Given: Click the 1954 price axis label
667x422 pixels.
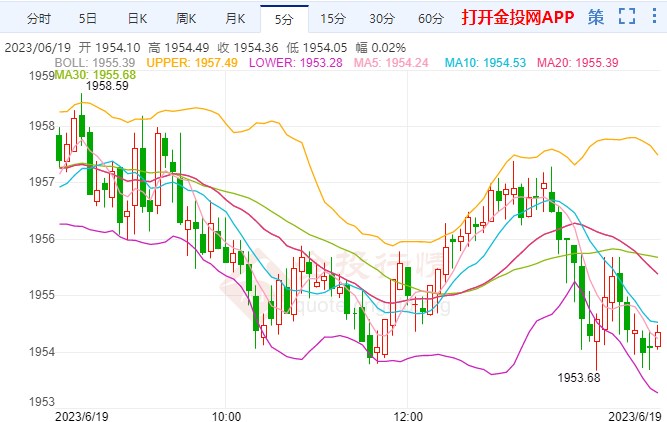Looking at the screenshot, I should pyautogui.click(x=42, y=352).
